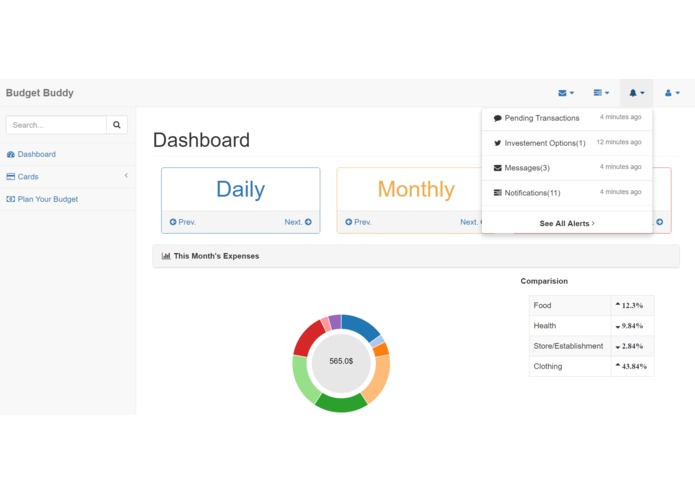Select the purple donut chart segment

click(335, 322)
